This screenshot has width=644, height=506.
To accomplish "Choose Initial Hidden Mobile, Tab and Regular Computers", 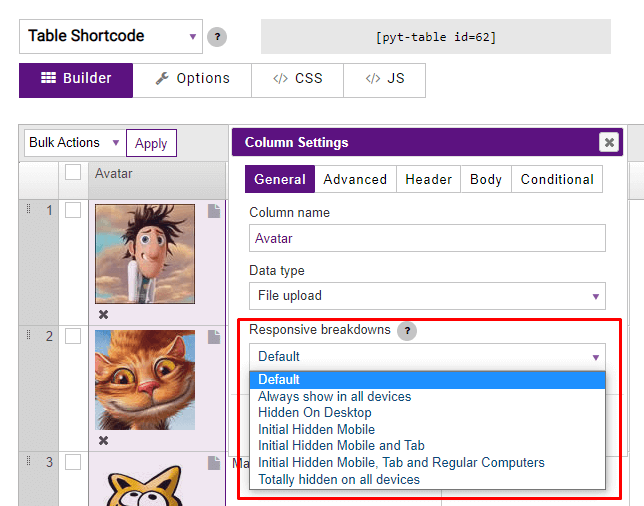I will point(427,463).
